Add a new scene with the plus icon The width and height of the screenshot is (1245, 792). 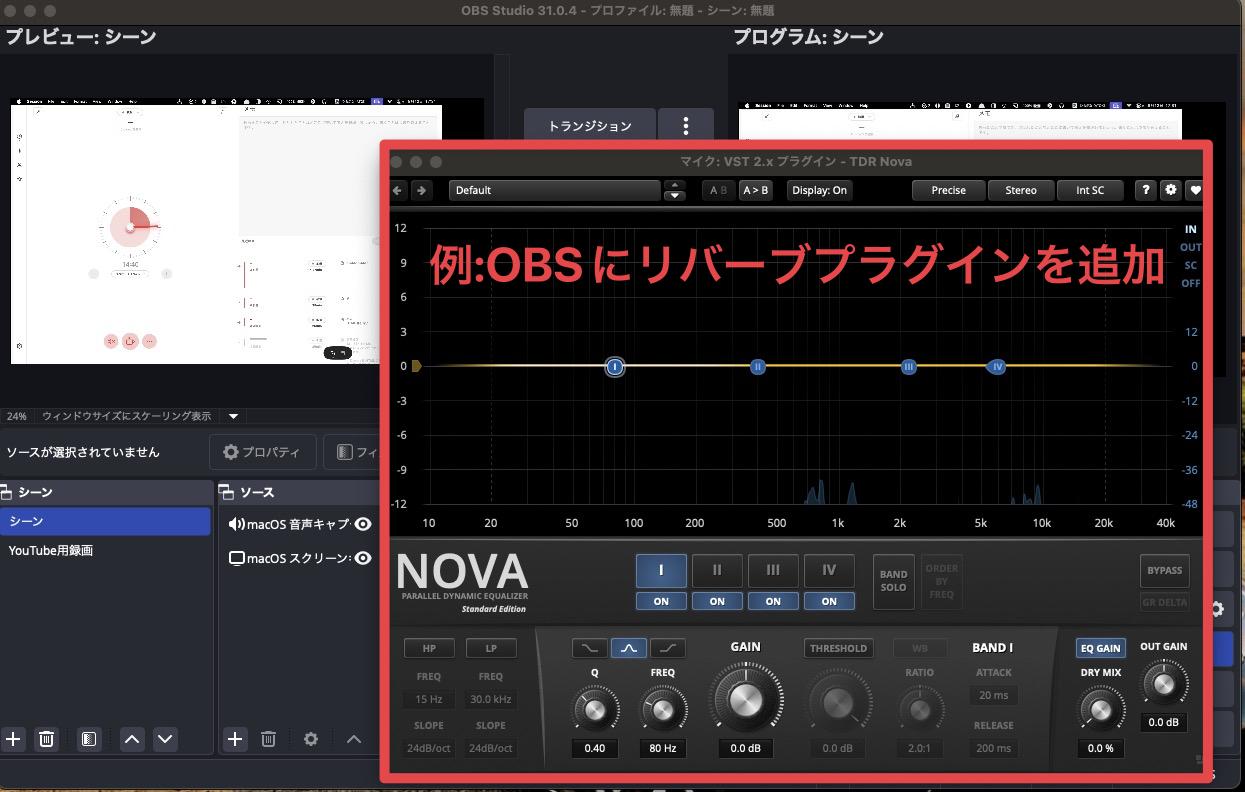point(14,739)
